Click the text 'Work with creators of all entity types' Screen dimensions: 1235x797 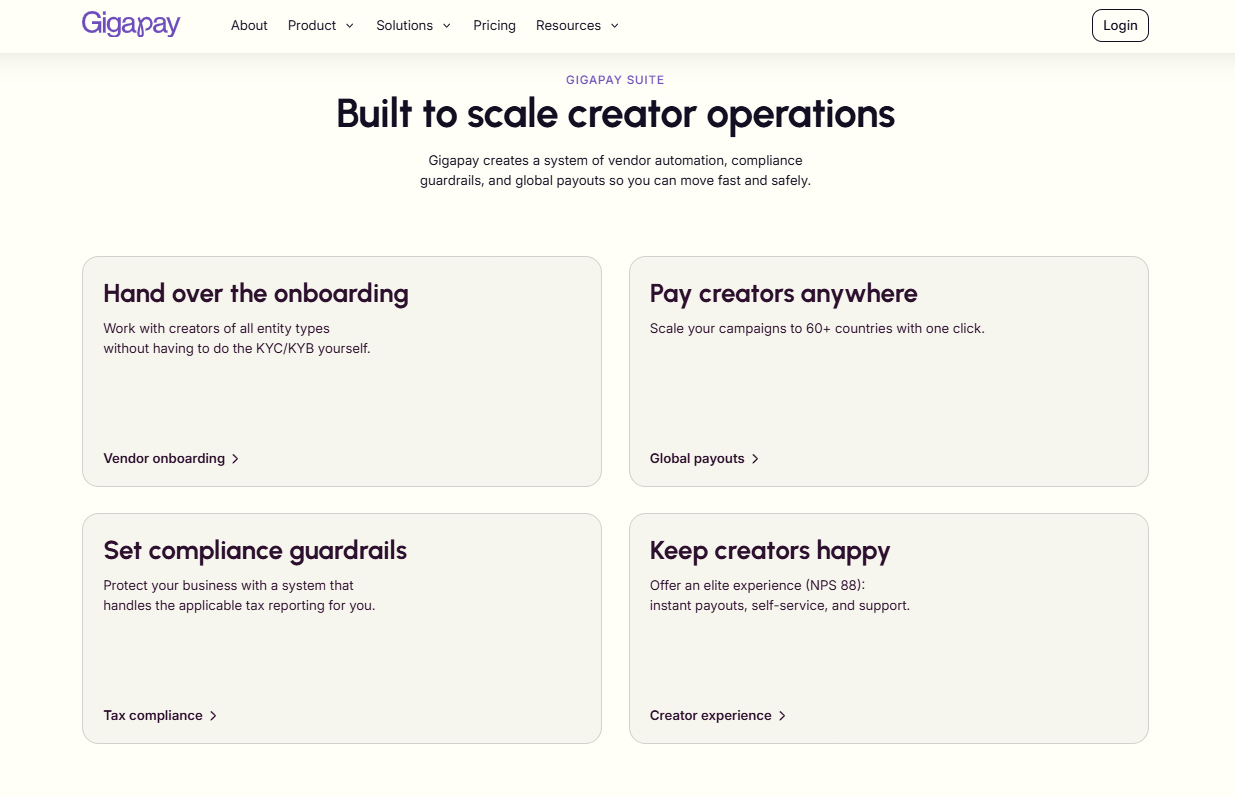(216, 328)
